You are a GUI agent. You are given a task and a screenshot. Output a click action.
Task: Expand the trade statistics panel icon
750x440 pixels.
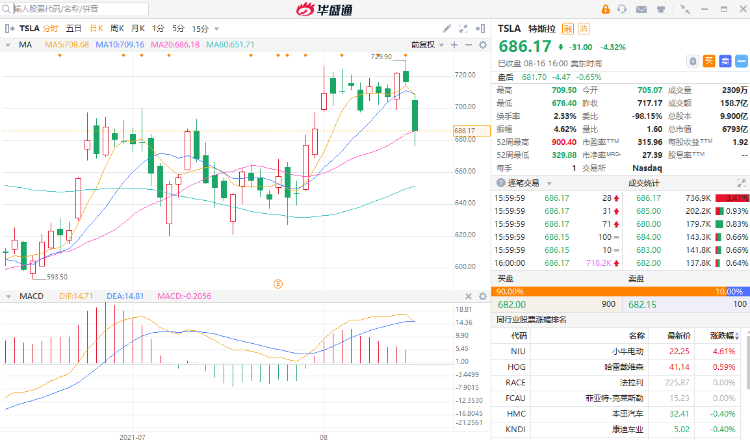[742, 182]
